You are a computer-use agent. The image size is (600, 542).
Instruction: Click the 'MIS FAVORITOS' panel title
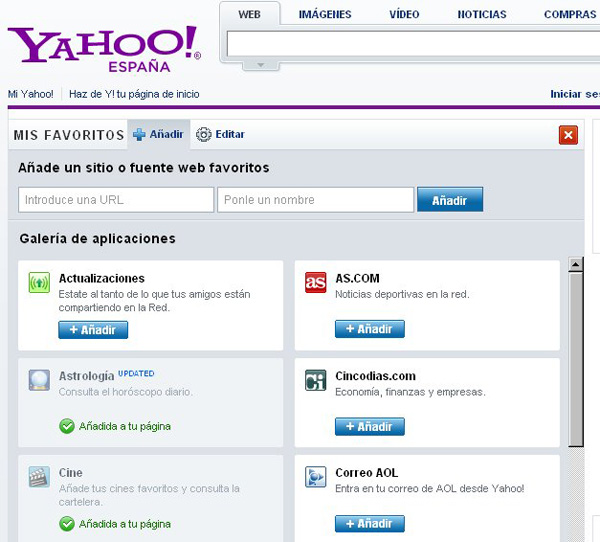point(69,135)
